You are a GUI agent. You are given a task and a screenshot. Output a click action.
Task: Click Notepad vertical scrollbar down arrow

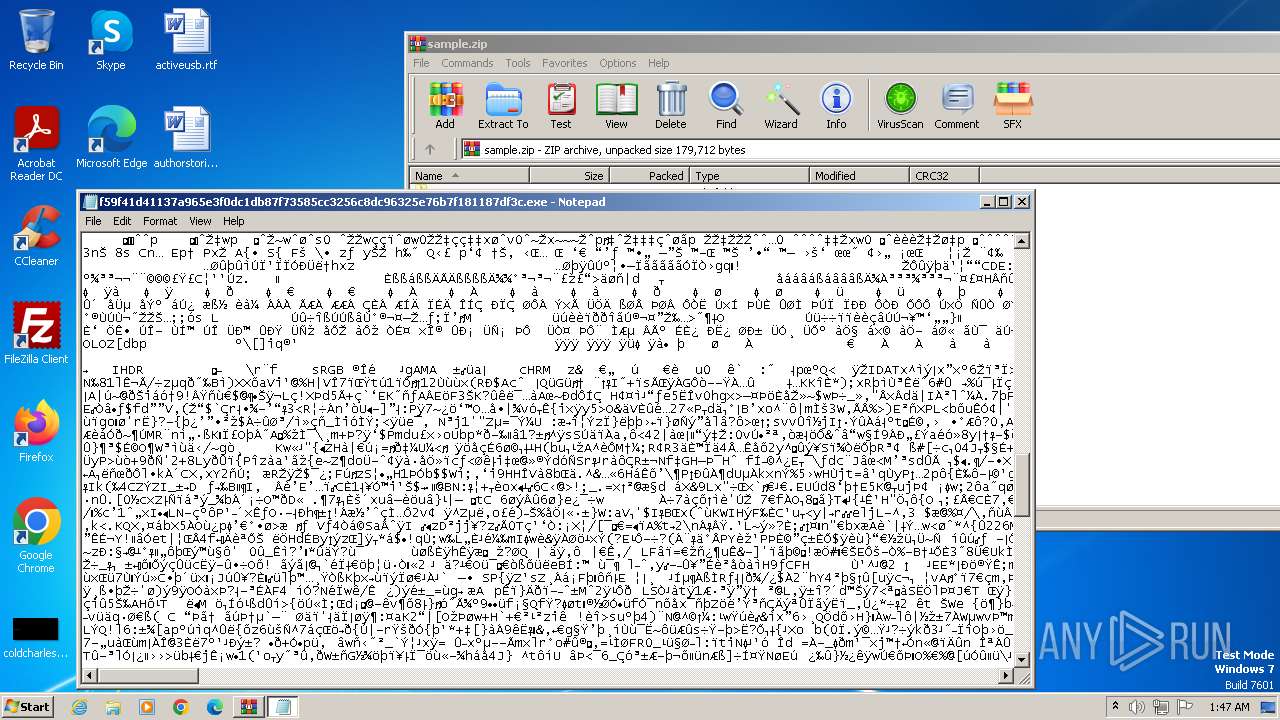[1022, 660]
